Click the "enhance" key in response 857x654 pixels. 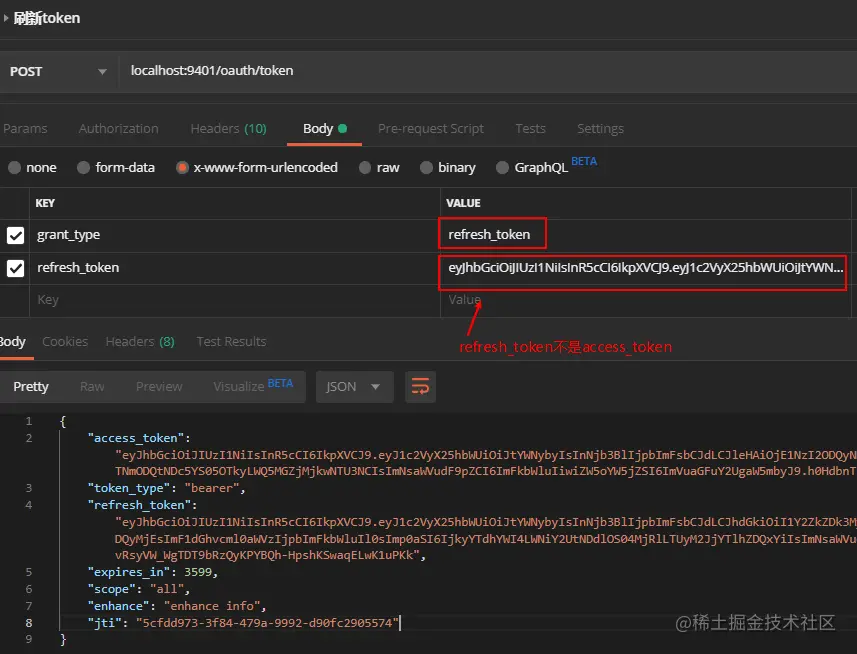(119, 606)
